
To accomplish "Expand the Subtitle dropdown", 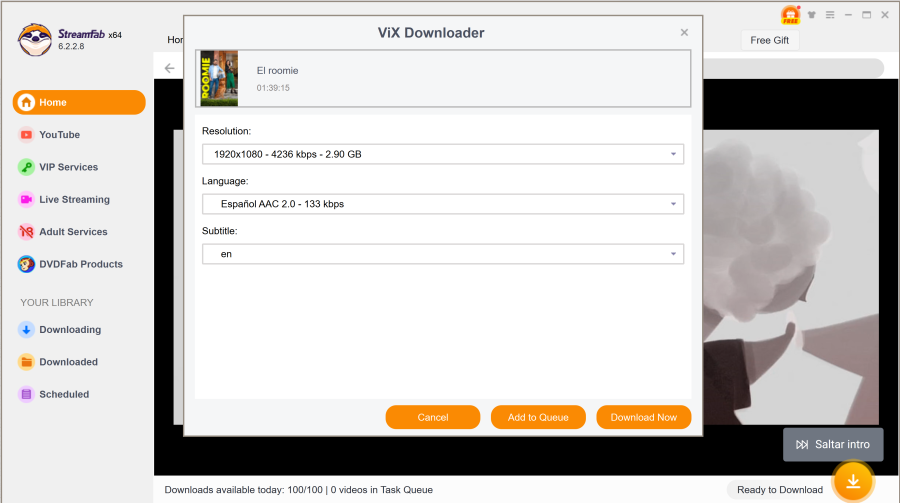I will pyautogui.click(x=443, y=254).
